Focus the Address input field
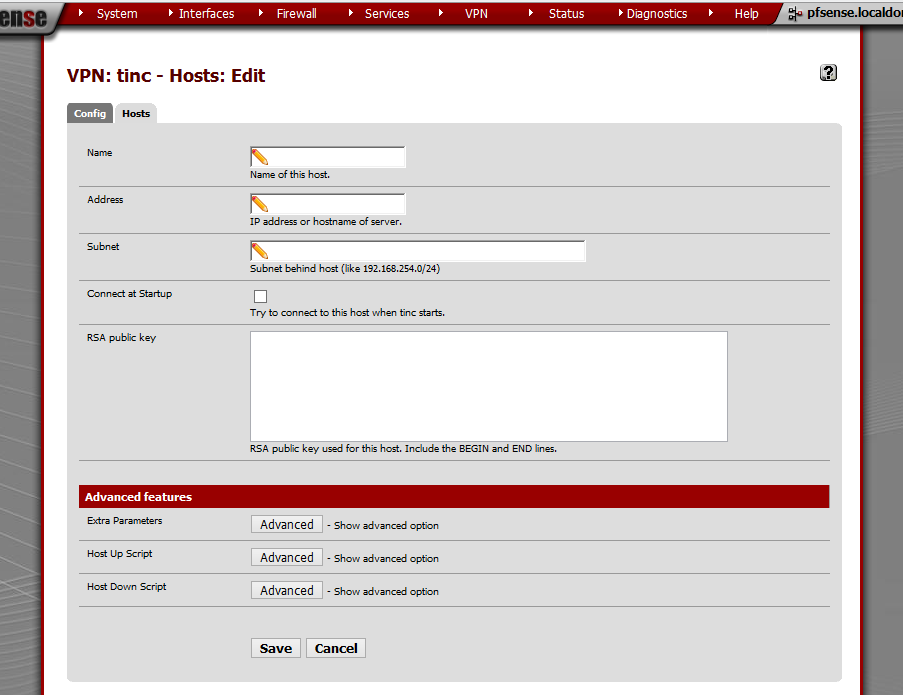 click(x=328, y=204)
